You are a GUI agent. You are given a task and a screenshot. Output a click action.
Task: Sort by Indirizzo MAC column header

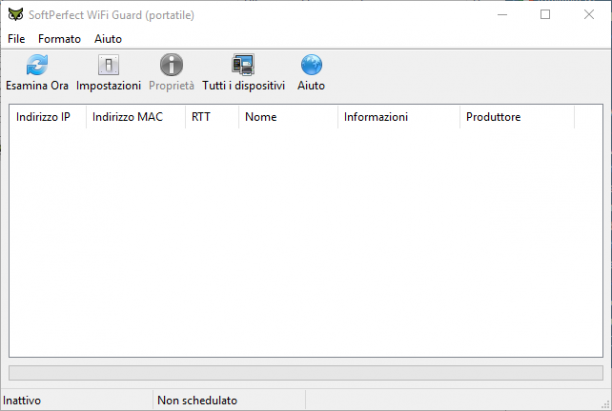tap(135, 117)
